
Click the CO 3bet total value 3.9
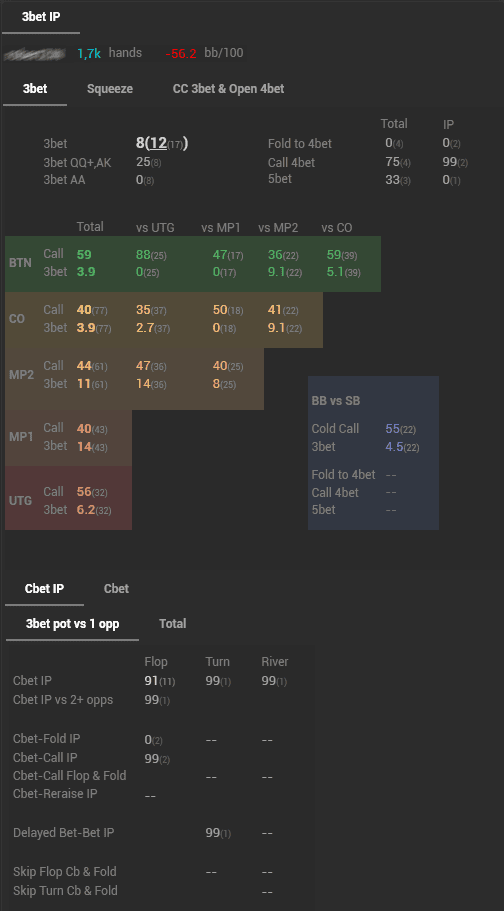pyautogui.click(x=85, y=328)
